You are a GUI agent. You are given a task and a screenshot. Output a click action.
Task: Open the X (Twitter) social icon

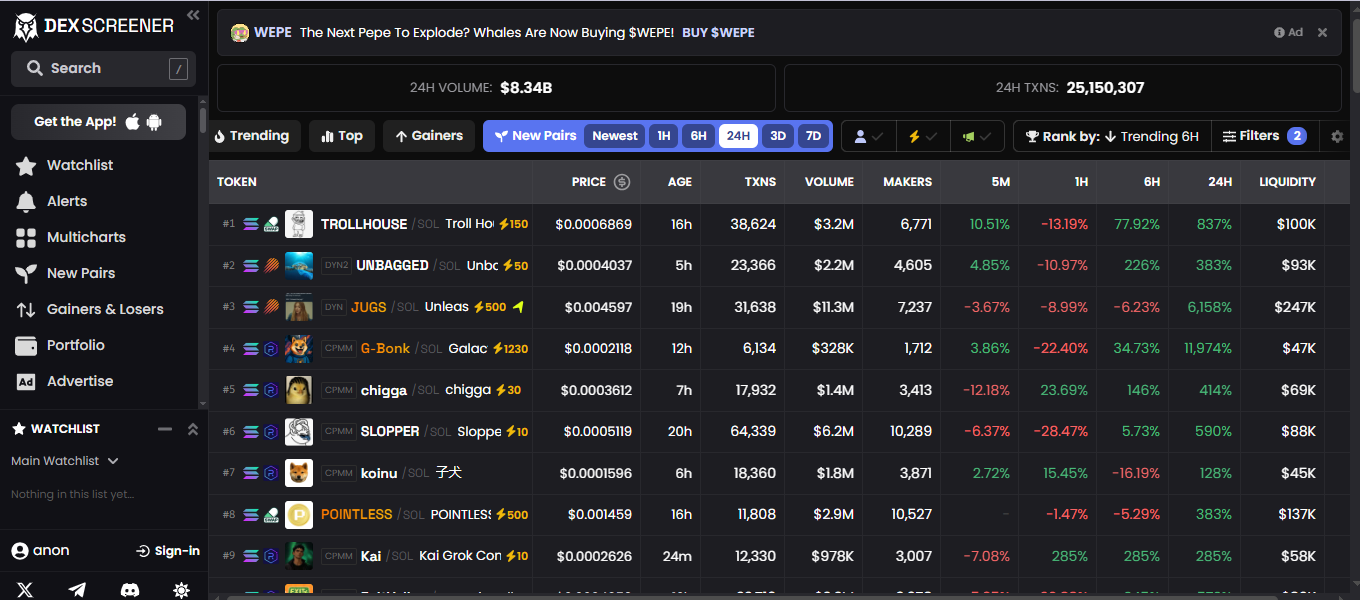point(25,590)
